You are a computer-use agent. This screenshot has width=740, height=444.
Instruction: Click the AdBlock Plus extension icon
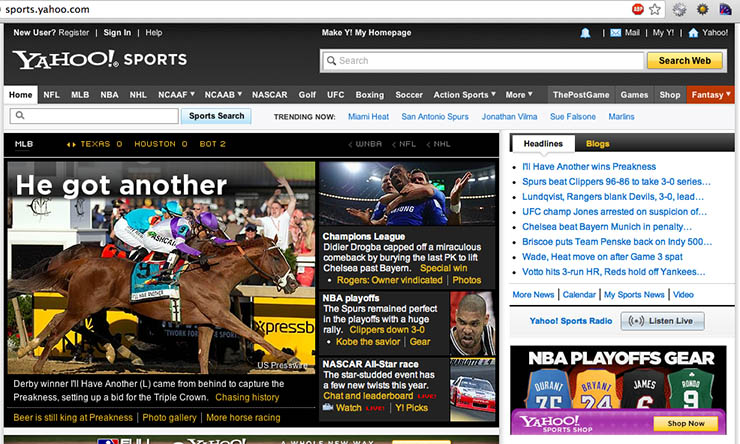638,9
